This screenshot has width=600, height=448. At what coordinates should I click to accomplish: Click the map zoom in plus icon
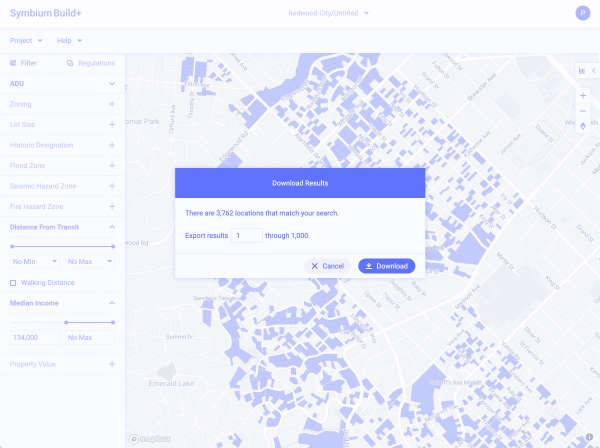(583, 95)
